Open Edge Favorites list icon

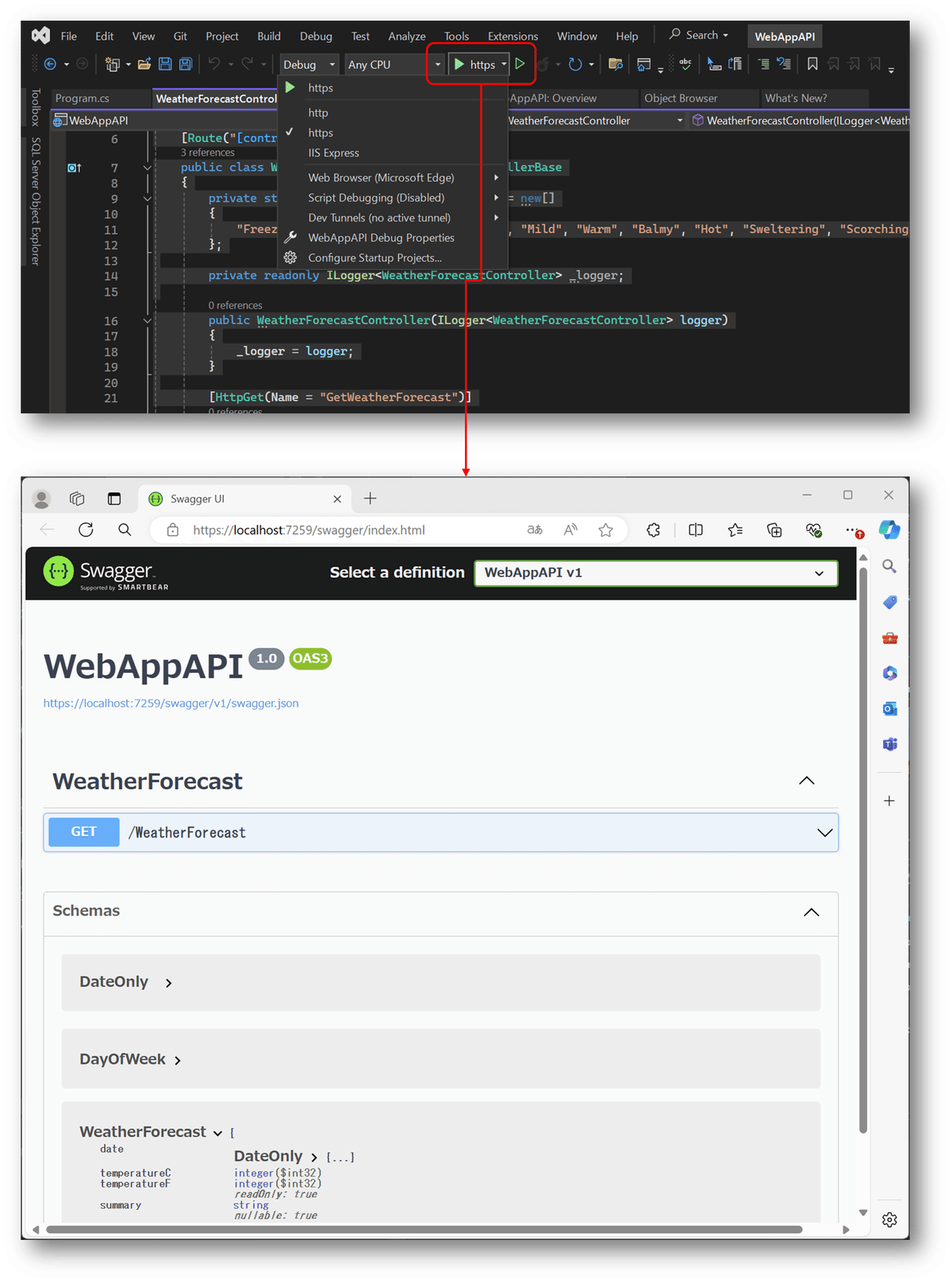[735, 530]
